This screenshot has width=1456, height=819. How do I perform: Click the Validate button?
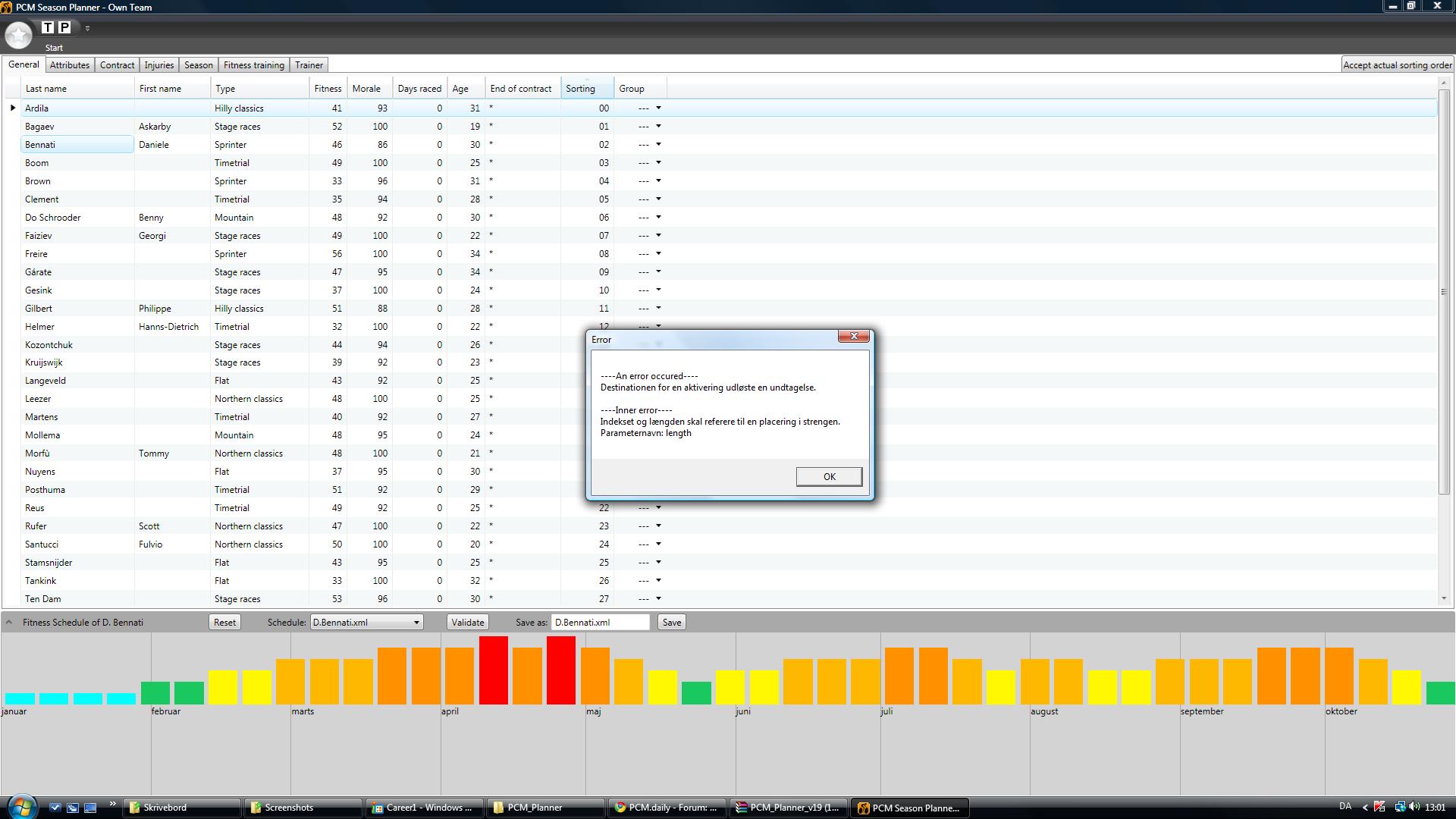pos(467,623)
